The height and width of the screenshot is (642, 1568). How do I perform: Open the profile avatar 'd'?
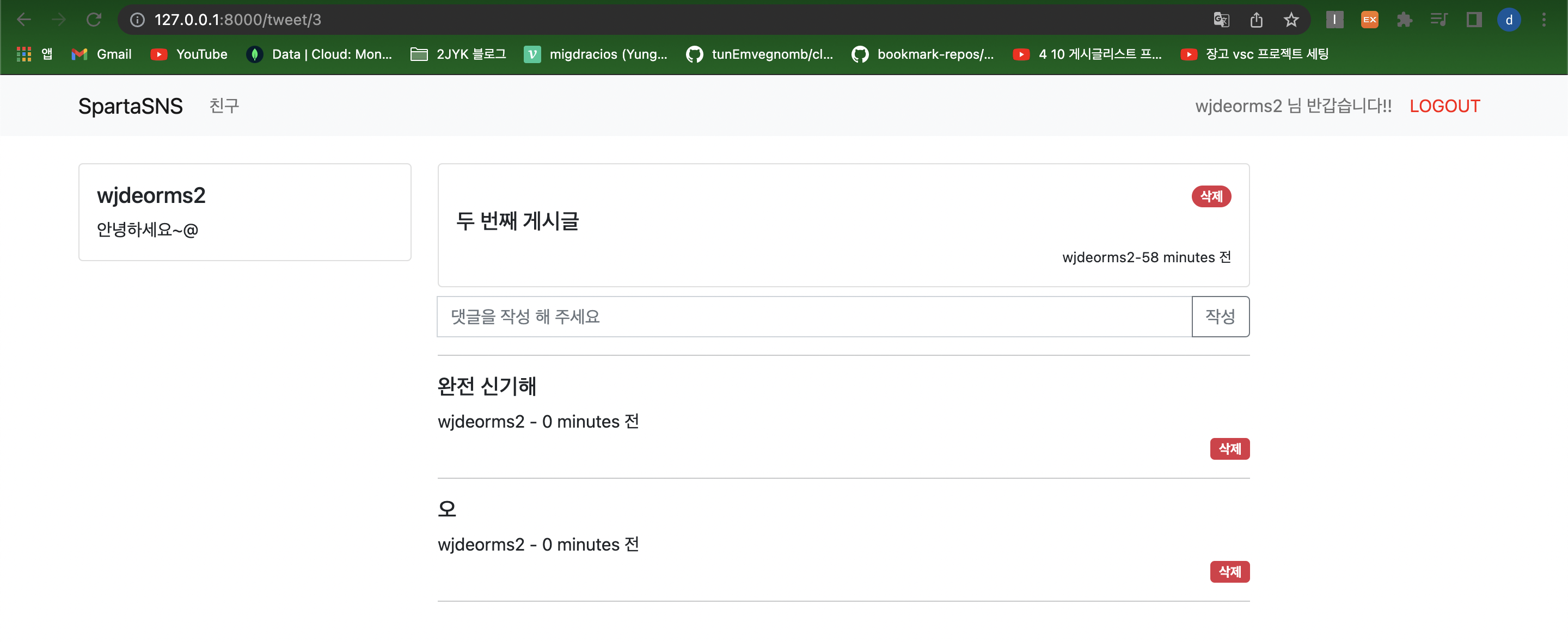coord(1509,20)
